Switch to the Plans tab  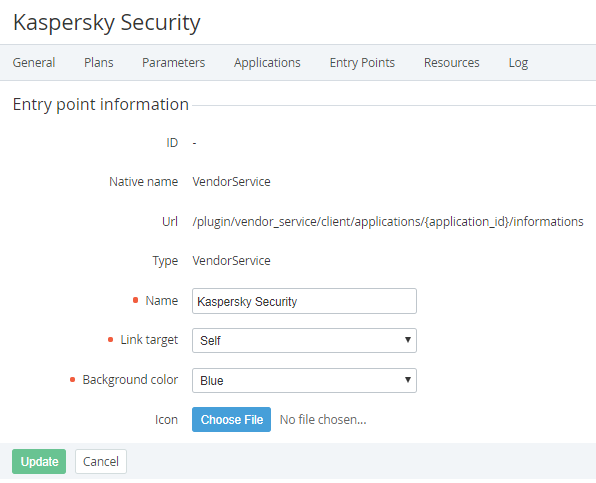(x=99, y=63)
